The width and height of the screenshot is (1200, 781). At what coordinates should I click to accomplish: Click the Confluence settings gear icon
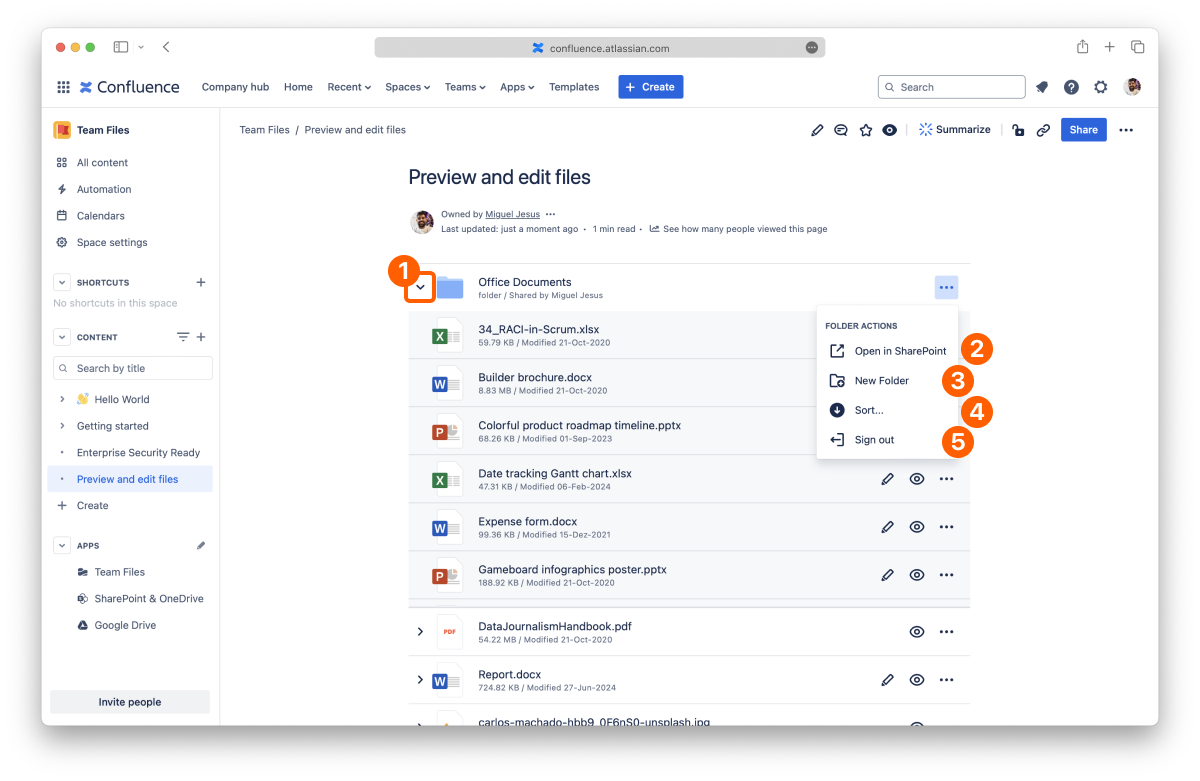coord(1100,87)
